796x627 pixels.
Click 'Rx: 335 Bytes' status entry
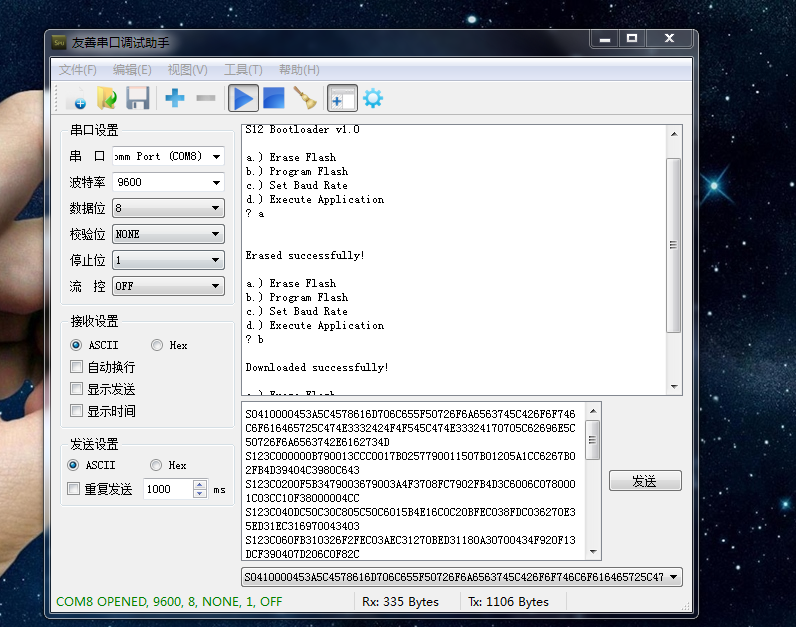[400, 602]
